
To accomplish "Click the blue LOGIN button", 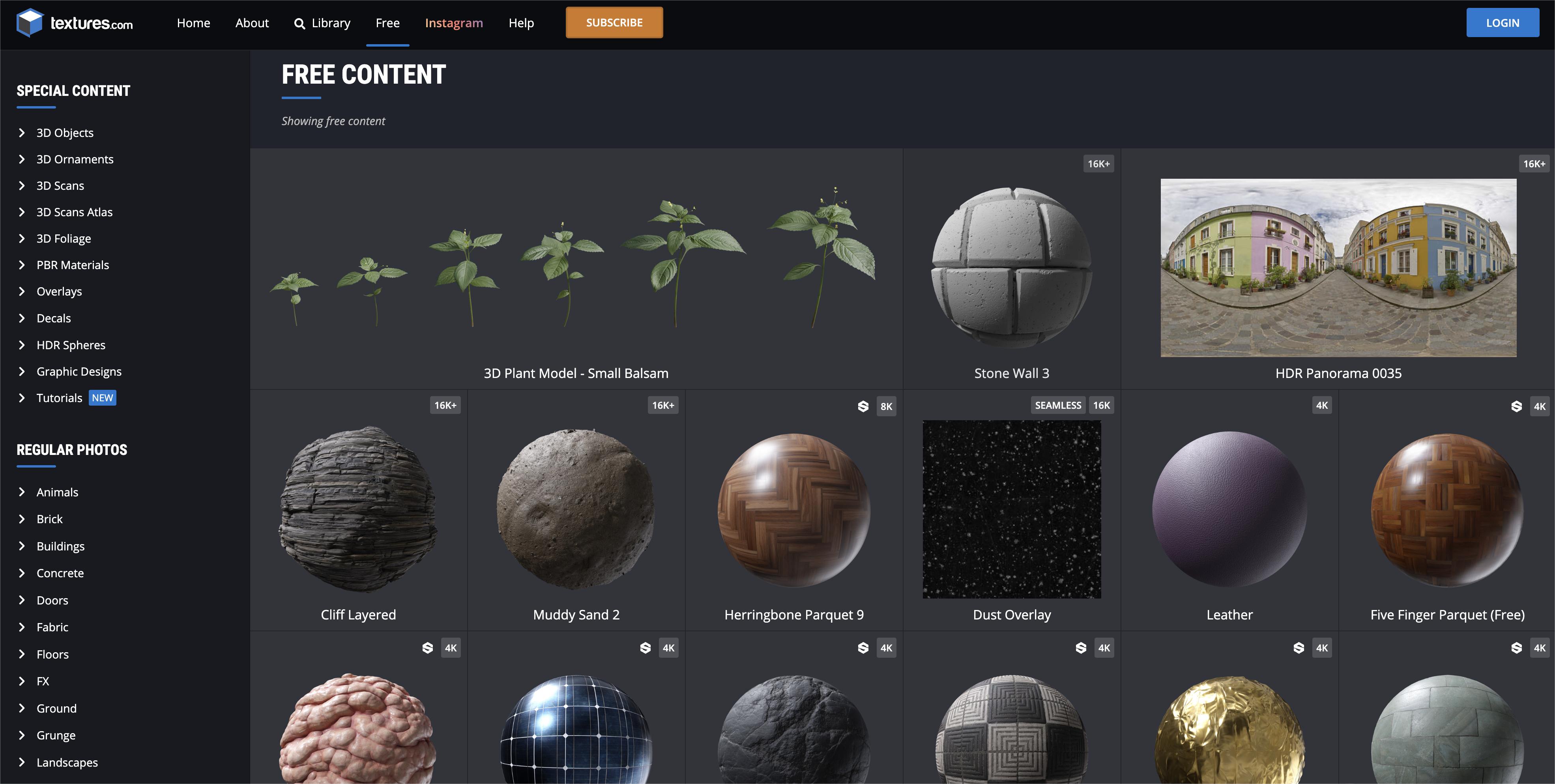I will point(1502,23).
